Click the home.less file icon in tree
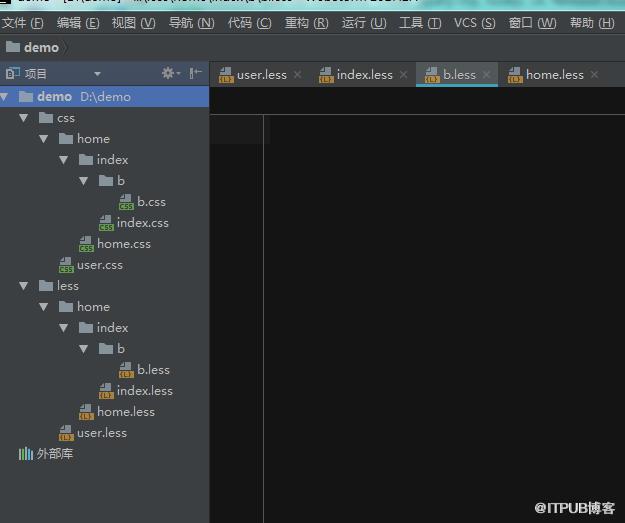The height and width of the screenshot is (523, 625). 86,412
